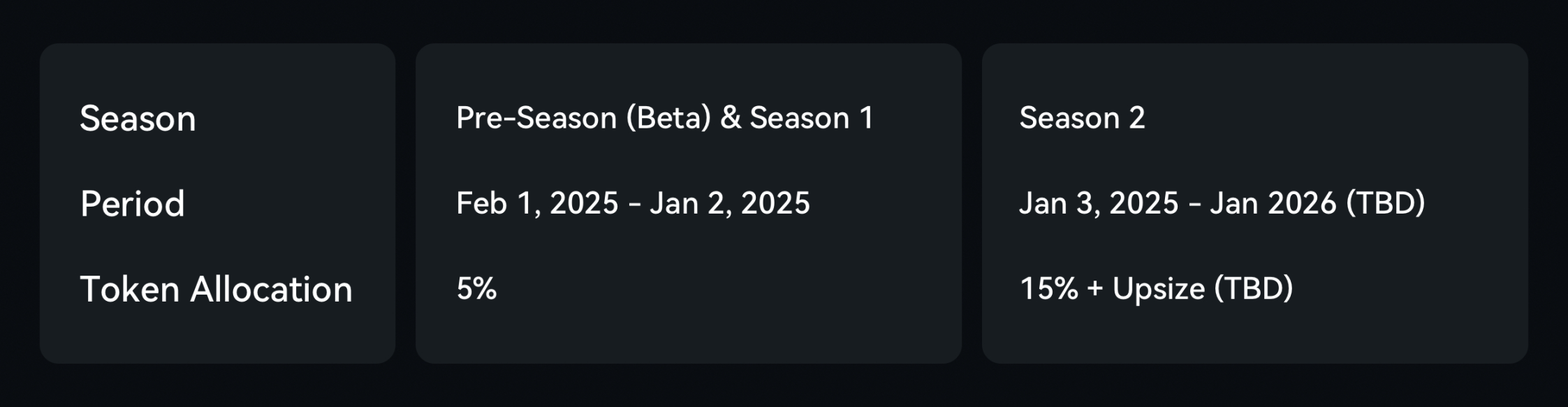This screenshot has width=1568, height=407.
Task: Click the "Season 2" heading
Action: (1082, 118)
